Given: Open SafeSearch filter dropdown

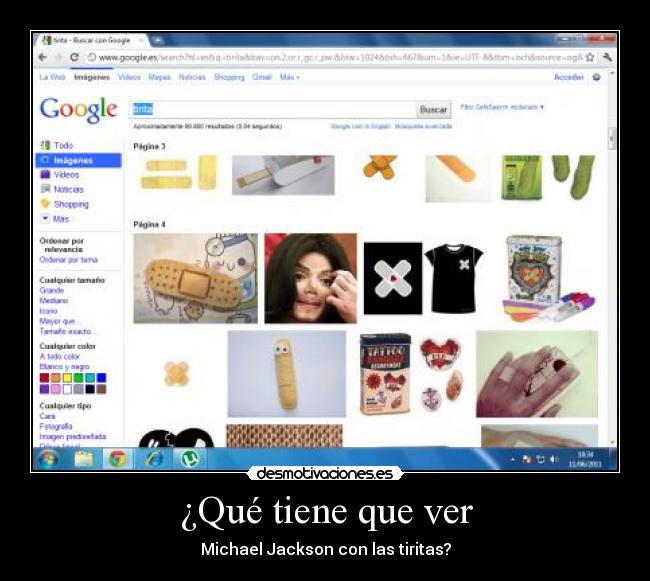Looking at the screenshot, I should (502, 107).
